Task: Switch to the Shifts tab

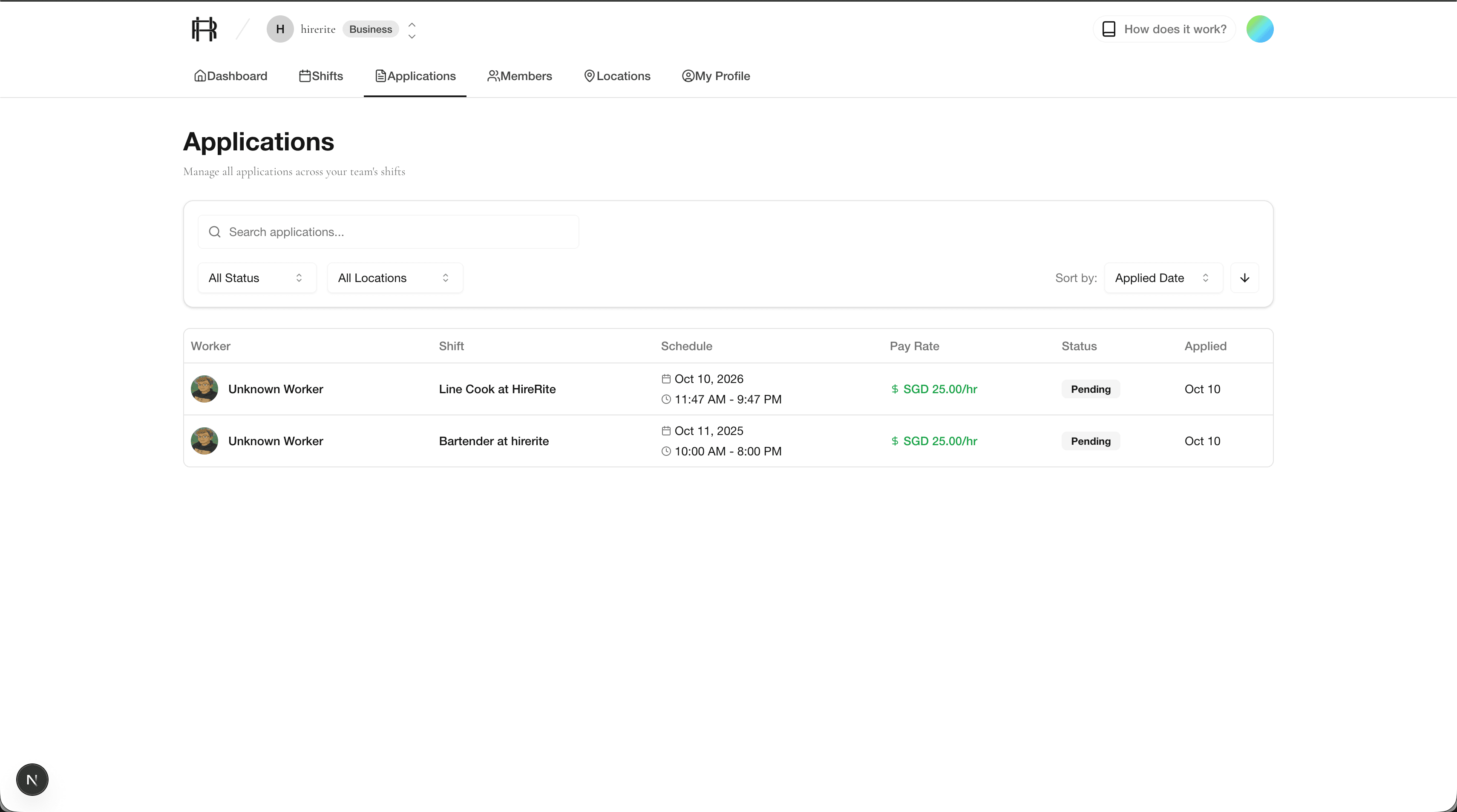Action: 321,76
